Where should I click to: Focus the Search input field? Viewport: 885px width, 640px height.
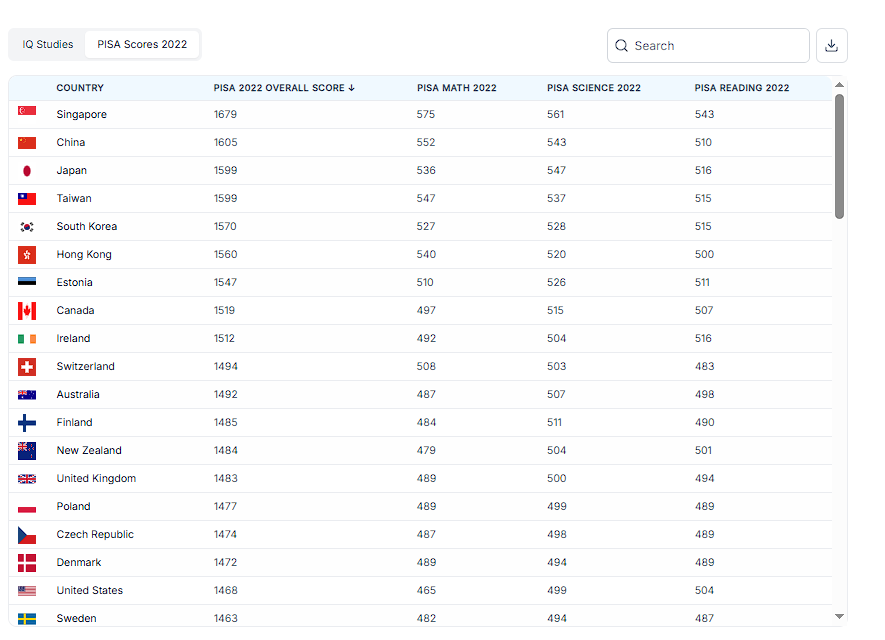708,46
